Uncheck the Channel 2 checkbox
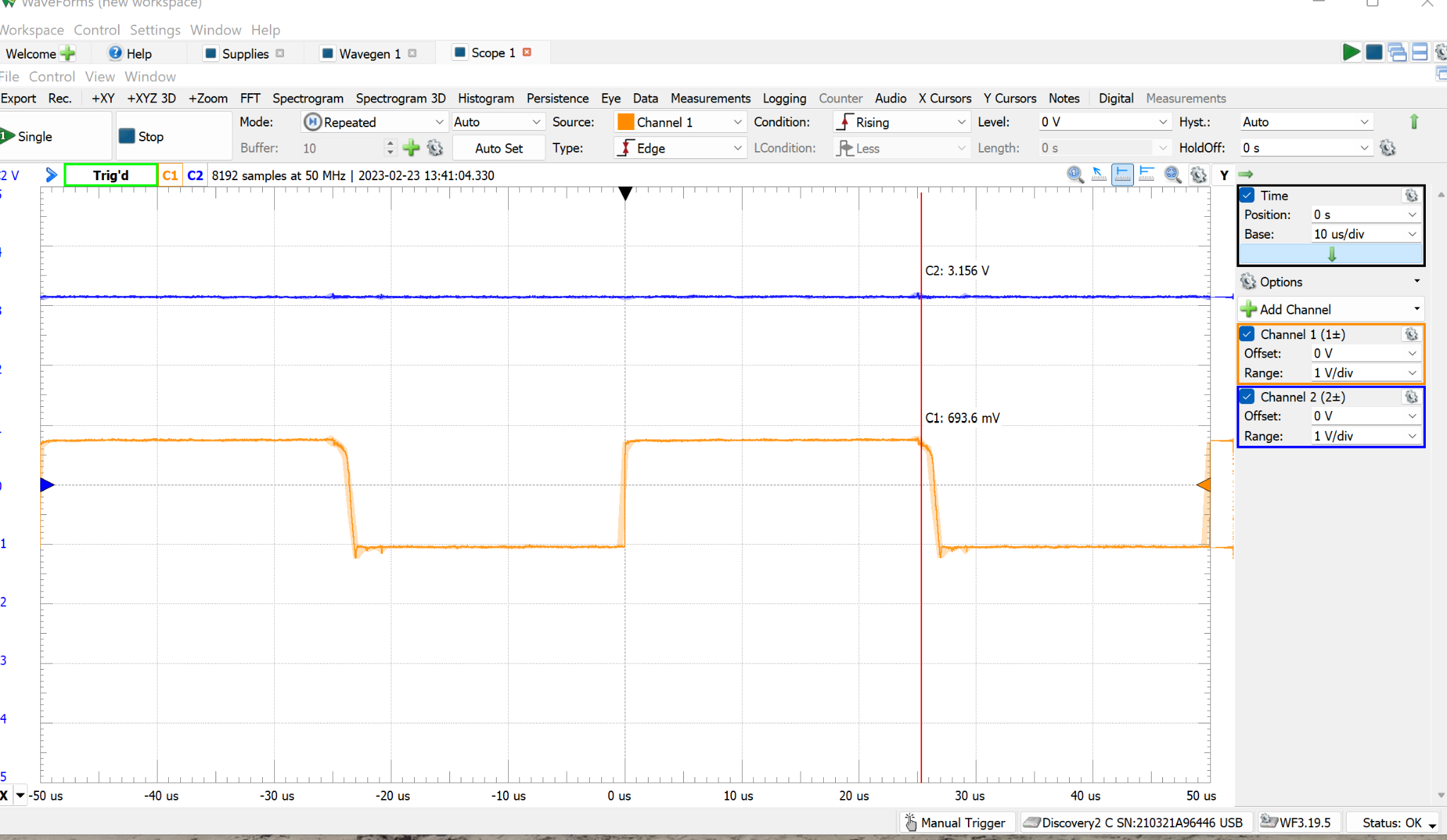 point(1248,397)
